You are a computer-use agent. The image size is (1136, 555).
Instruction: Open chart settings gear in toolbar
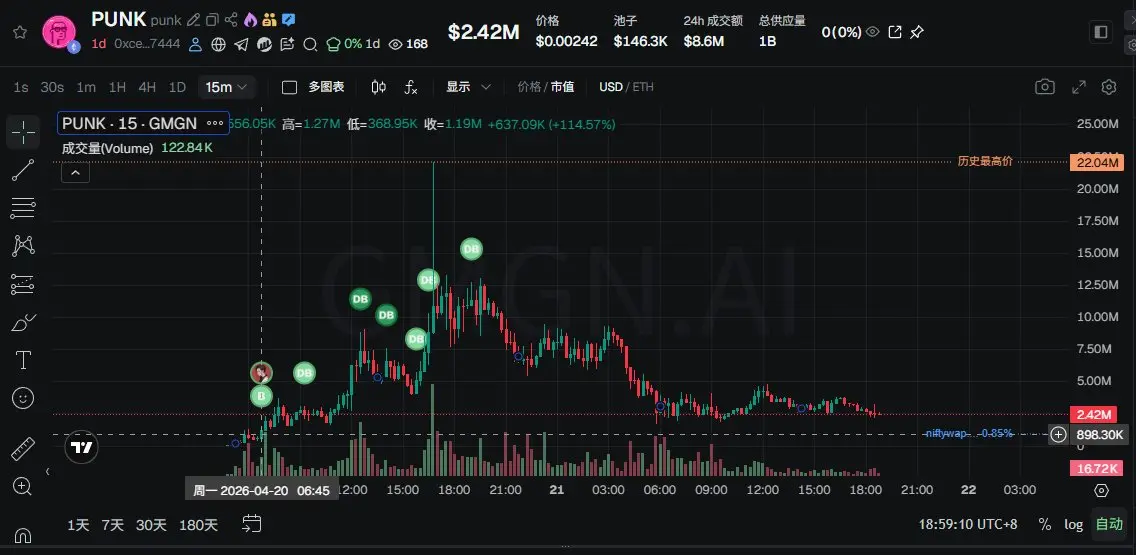(x=1108, y=87)
